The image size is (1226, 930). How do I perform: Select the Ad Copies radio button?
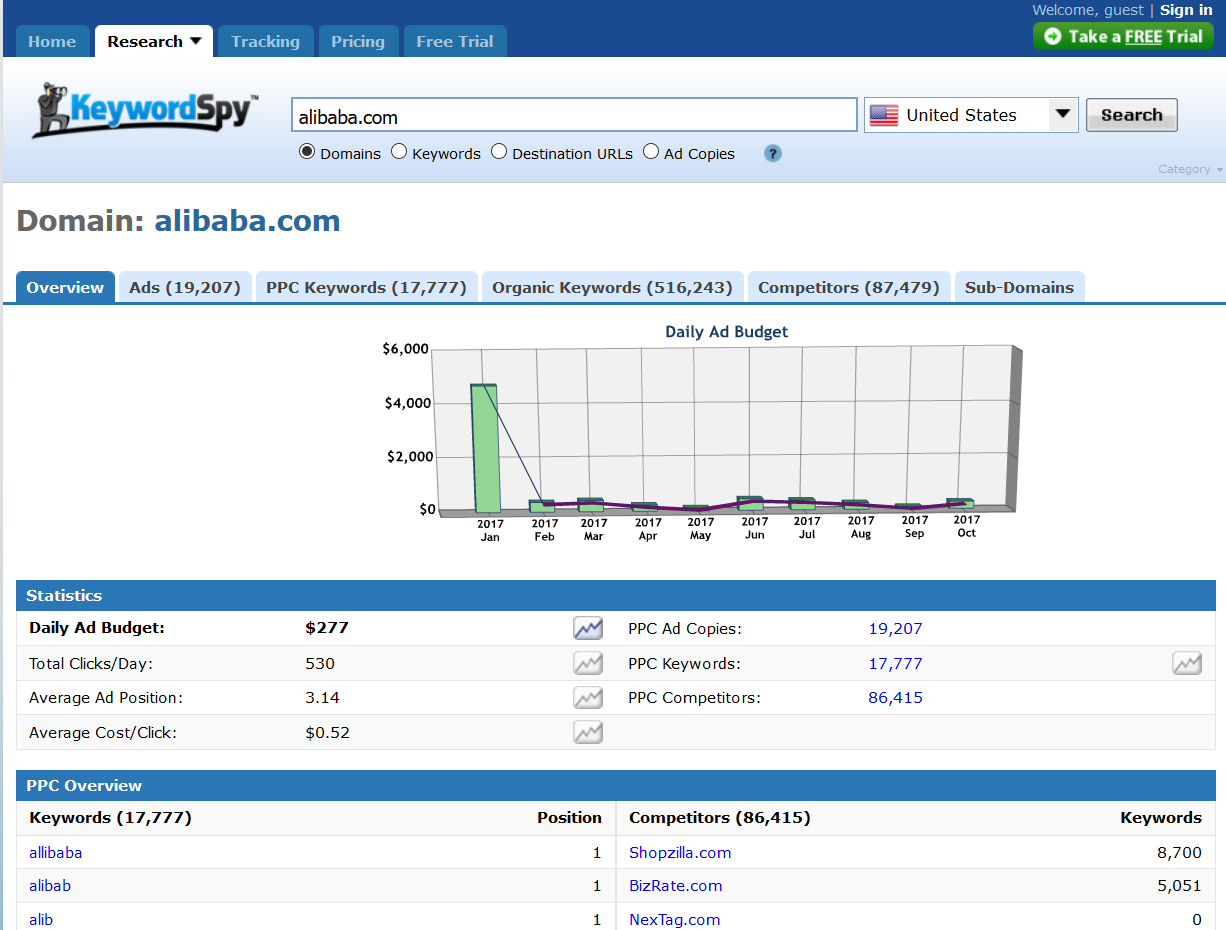pos(651,152)
